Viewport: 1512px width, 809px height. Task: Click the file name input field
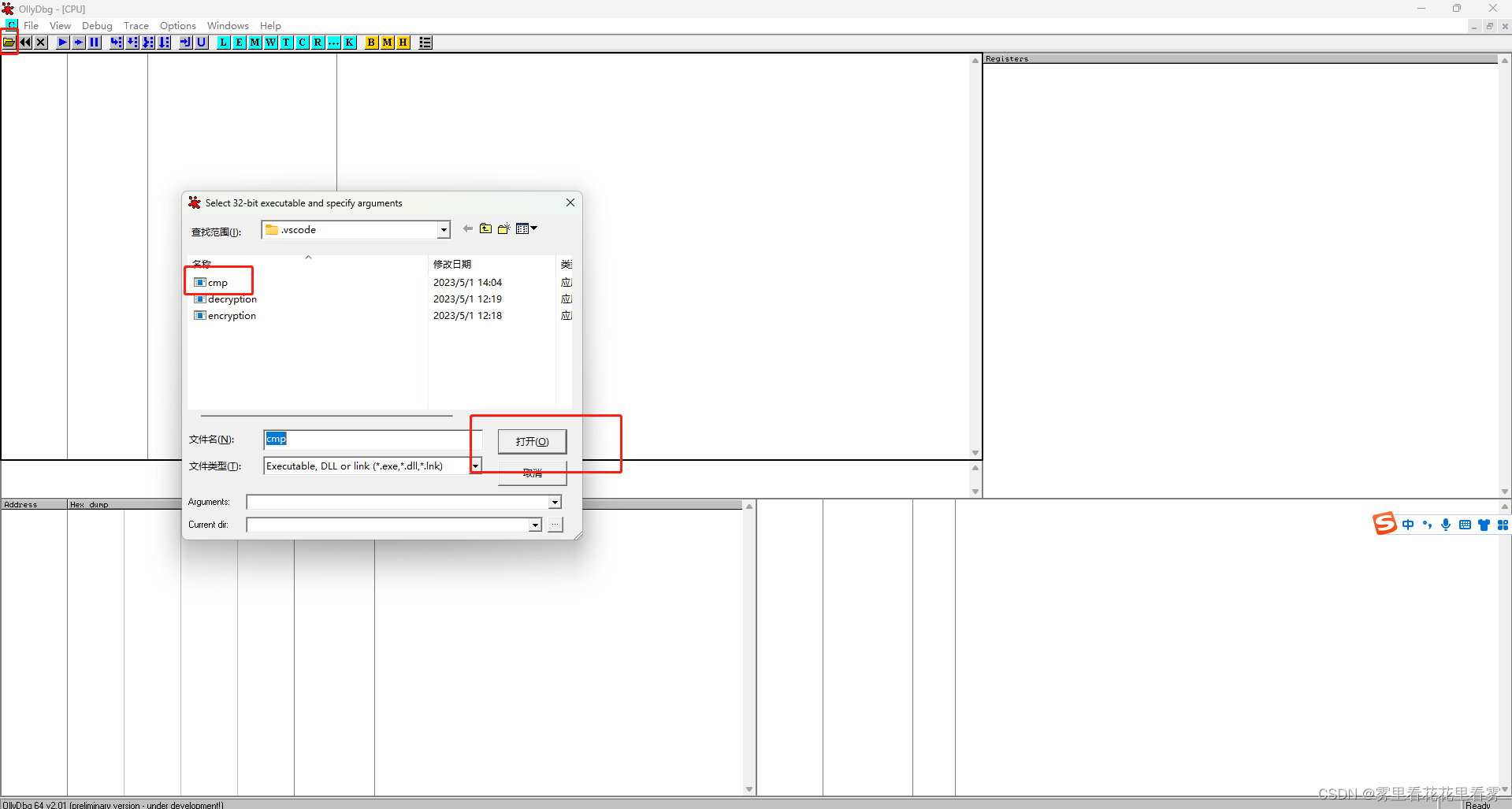click(x=373, y=440)
